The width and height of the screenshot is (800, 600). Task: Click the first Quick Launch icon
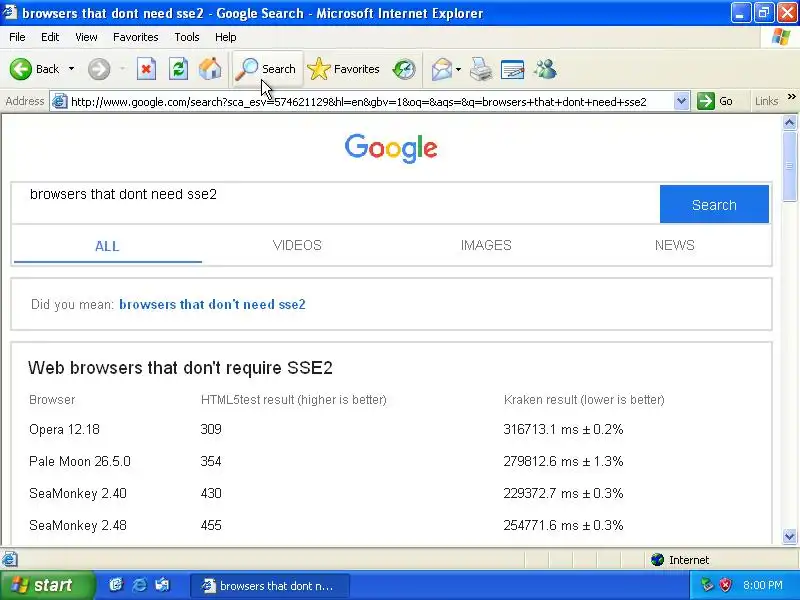tap(116, 585)
